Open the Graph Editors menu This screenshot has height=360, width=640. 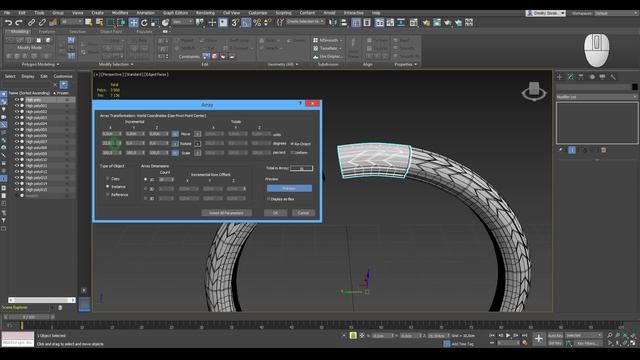click(x=176, y=13)
